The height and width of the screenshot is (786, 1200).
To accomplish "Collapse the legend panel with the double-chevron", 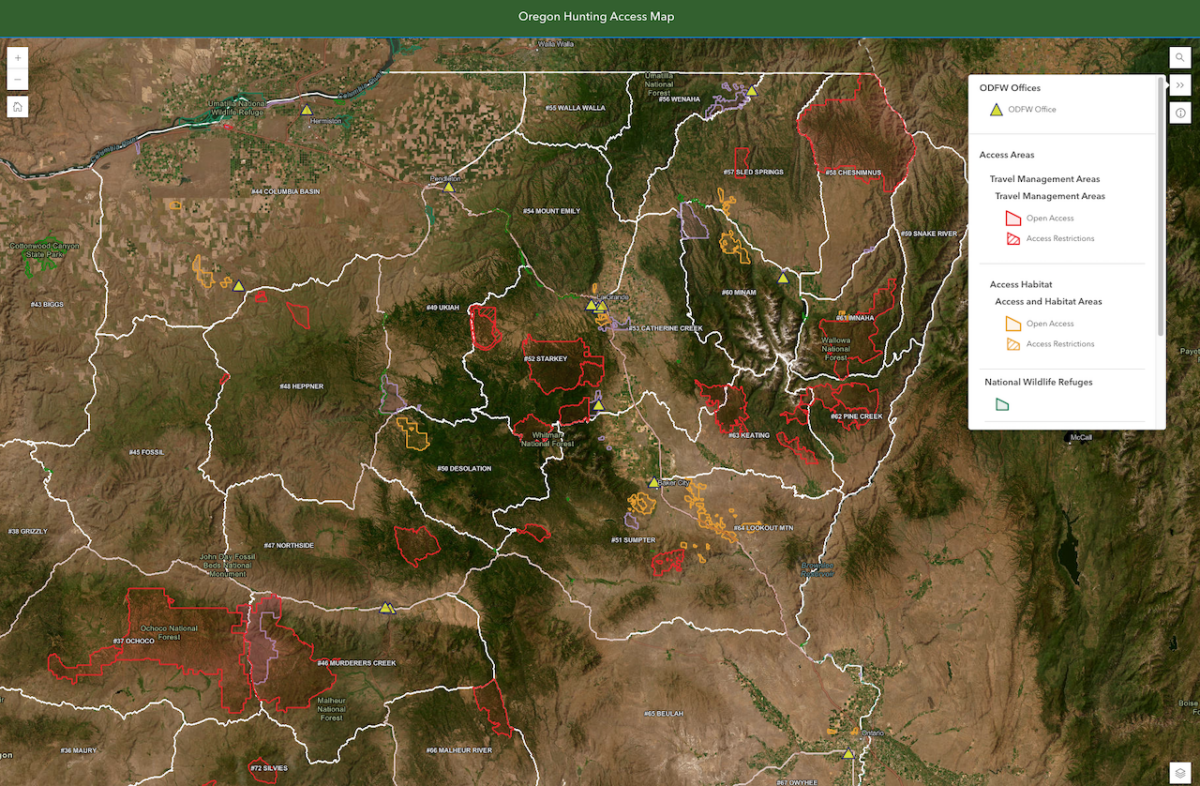I will coord(1180,86).
